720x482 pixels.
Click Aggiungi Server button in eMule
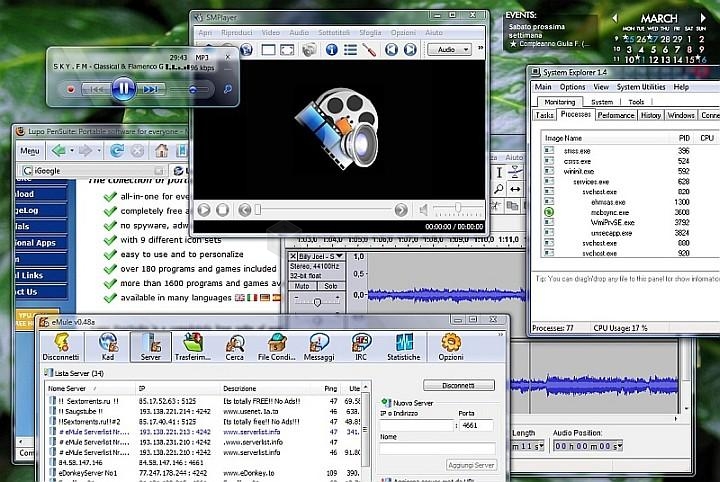point(471,465)
